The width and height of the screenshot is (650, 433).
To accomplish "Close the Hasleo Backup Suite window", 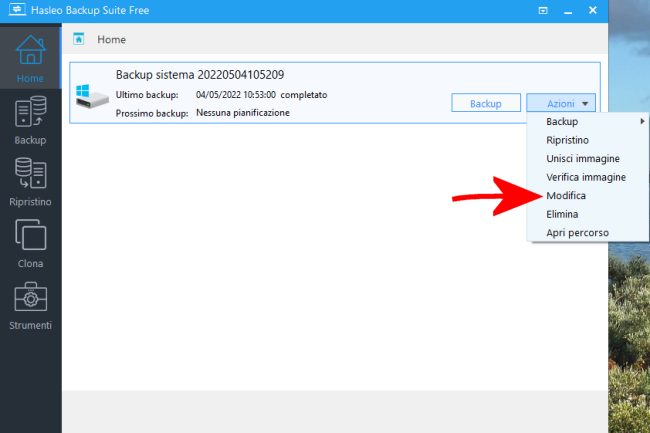I will tap(593, 10).
